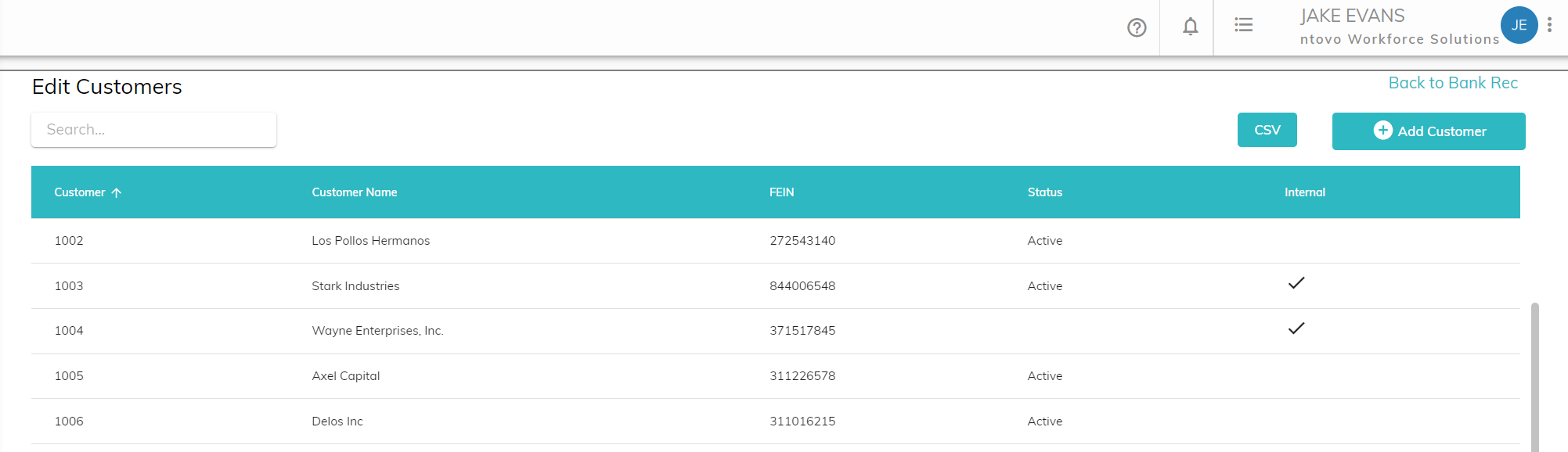Image resolution: width=1568 pixels, height=452 pixels.
Task: Toggle Internal checkmark for Stark Industries
Action: pos(1296,283)
